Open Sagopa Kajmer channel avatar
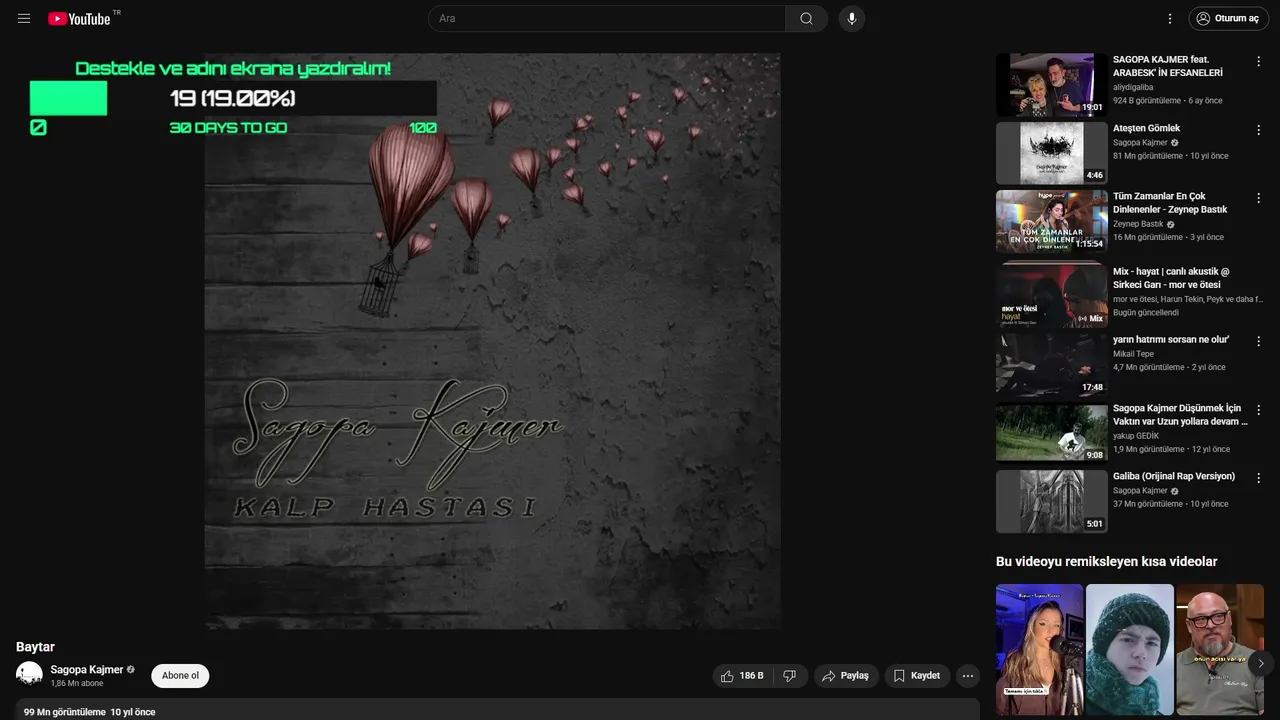Image resolution: width=1280 pixels, height=720 pixels. coord(29,675)
